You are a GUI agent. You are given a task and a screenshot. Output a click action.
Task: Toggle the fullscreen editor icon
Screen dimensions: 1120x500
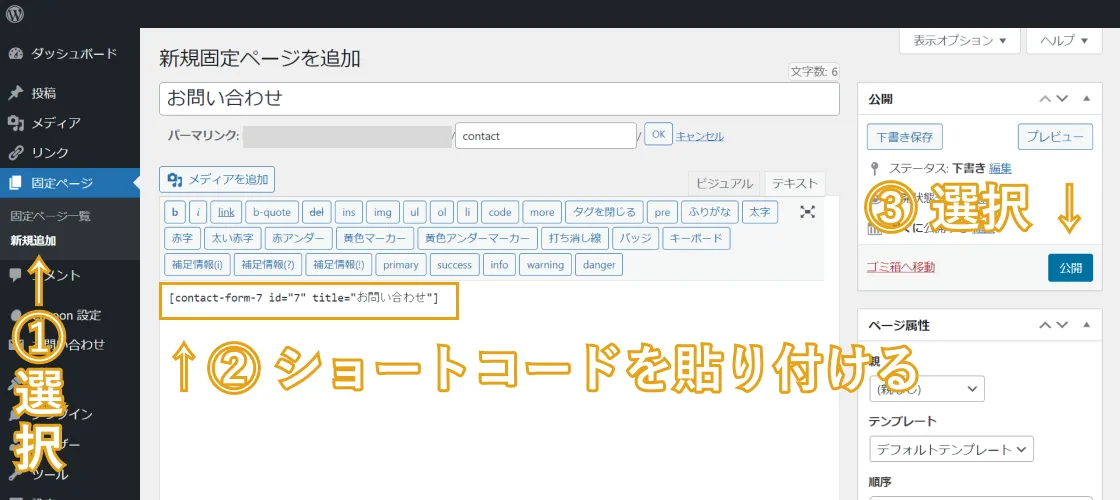(x=808, y=212)
